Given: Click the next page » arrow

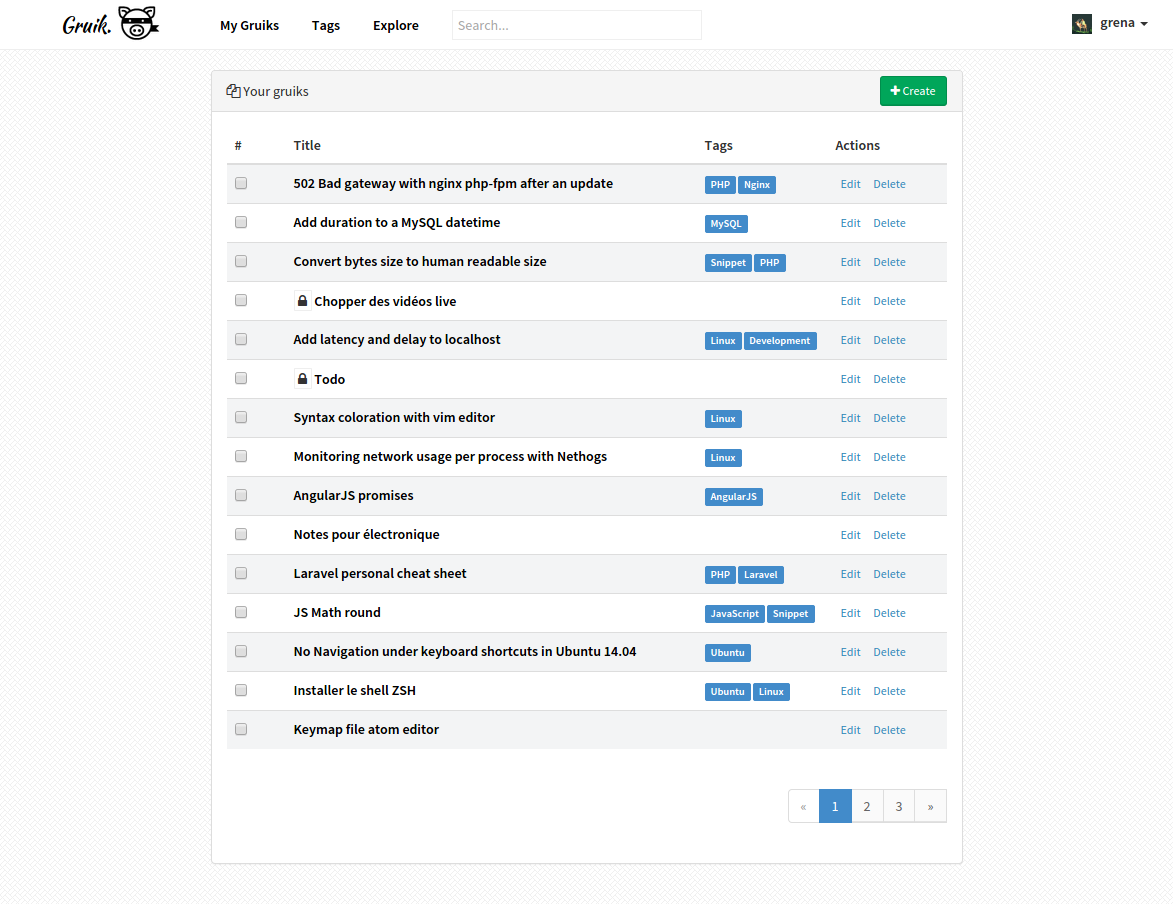Looking at the screenshot, I should (x=930, y=806).
